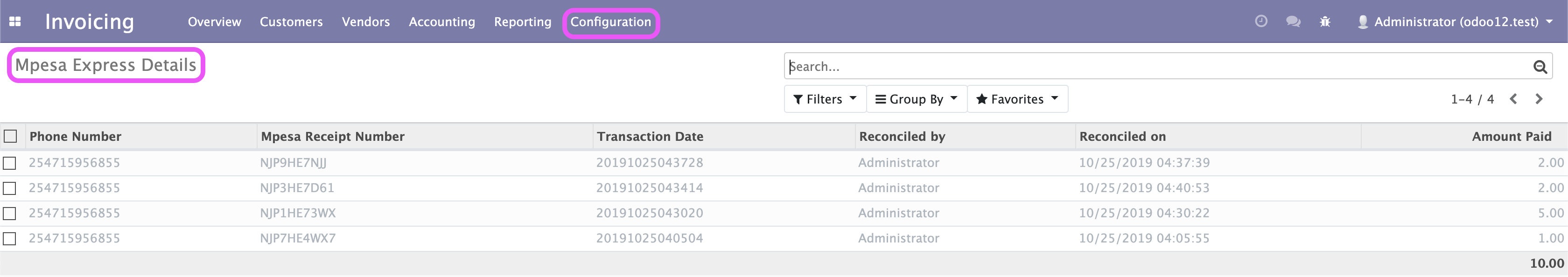1568x277 pixels.
Task: Sort by Amount Paid column header
Action: 1512,136
